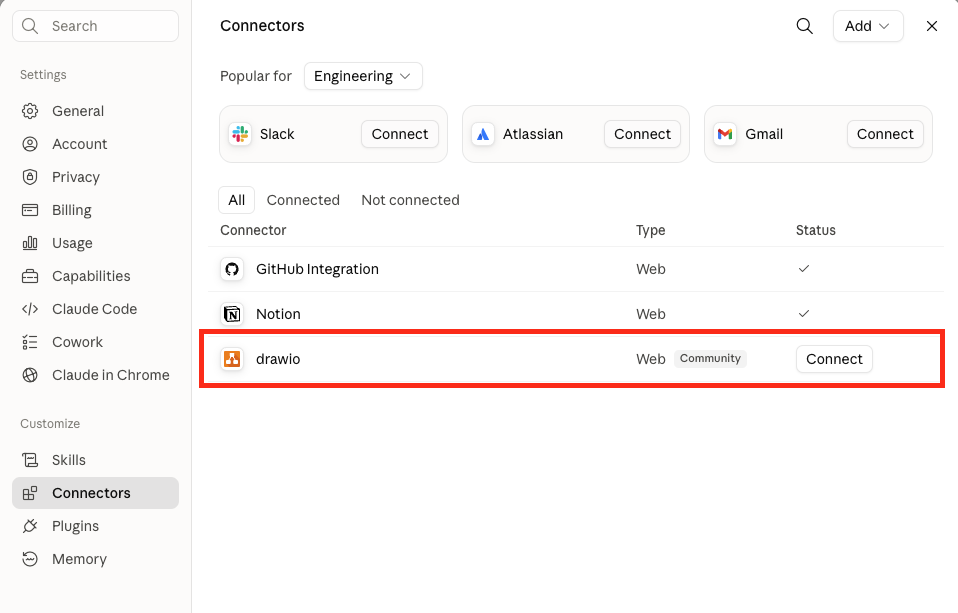The height and width of the screenshot is (613, 958).
Task: Click the drawio orange logo icon
Action: coord(232,359)
